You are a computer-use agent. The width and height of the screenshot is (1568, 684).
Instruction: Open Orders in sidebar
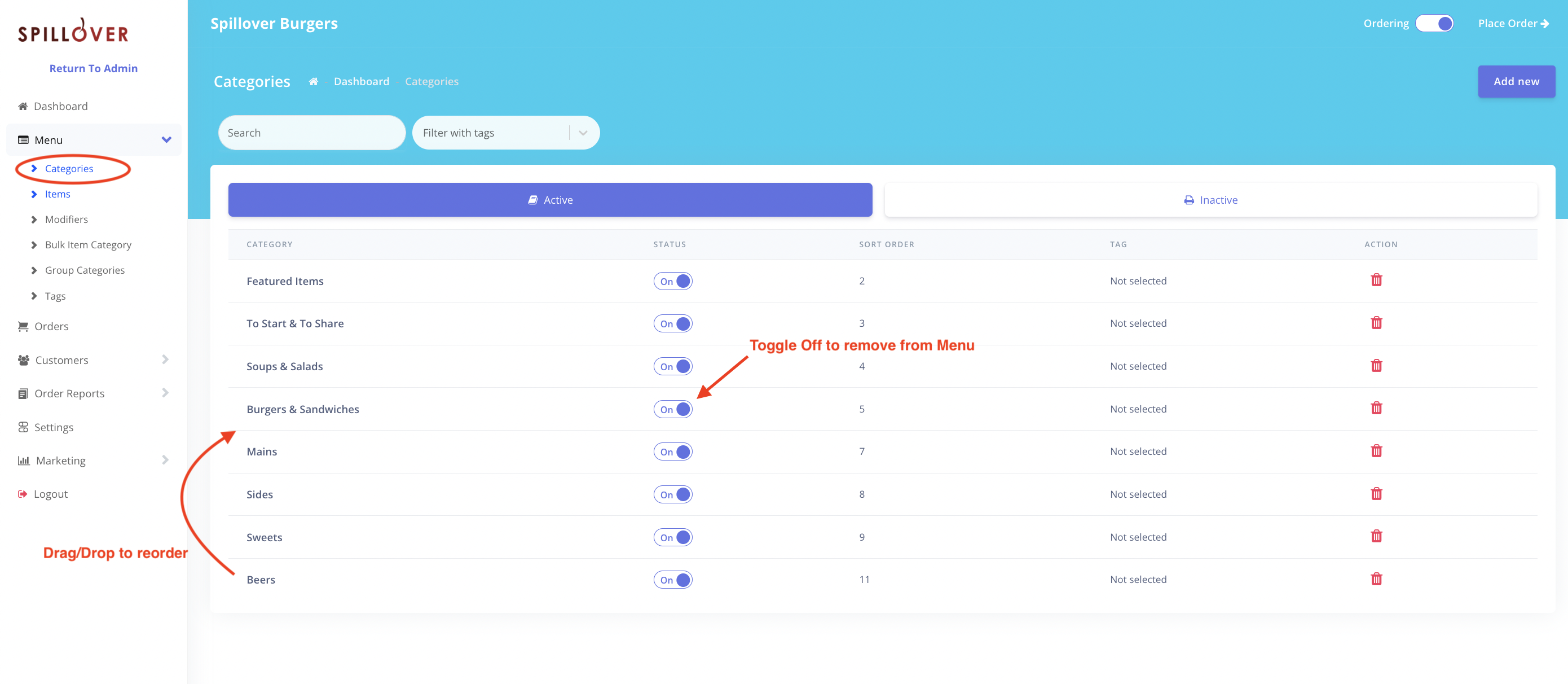(51, 326)
